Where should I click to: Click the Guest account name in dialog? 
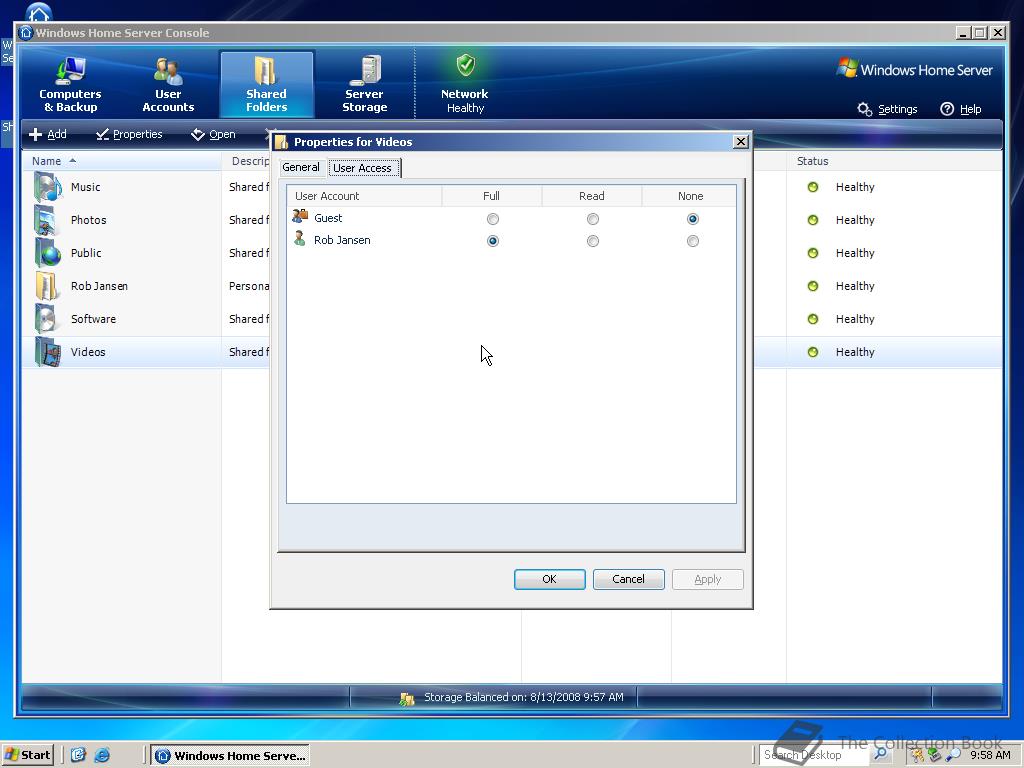(328, 218)
